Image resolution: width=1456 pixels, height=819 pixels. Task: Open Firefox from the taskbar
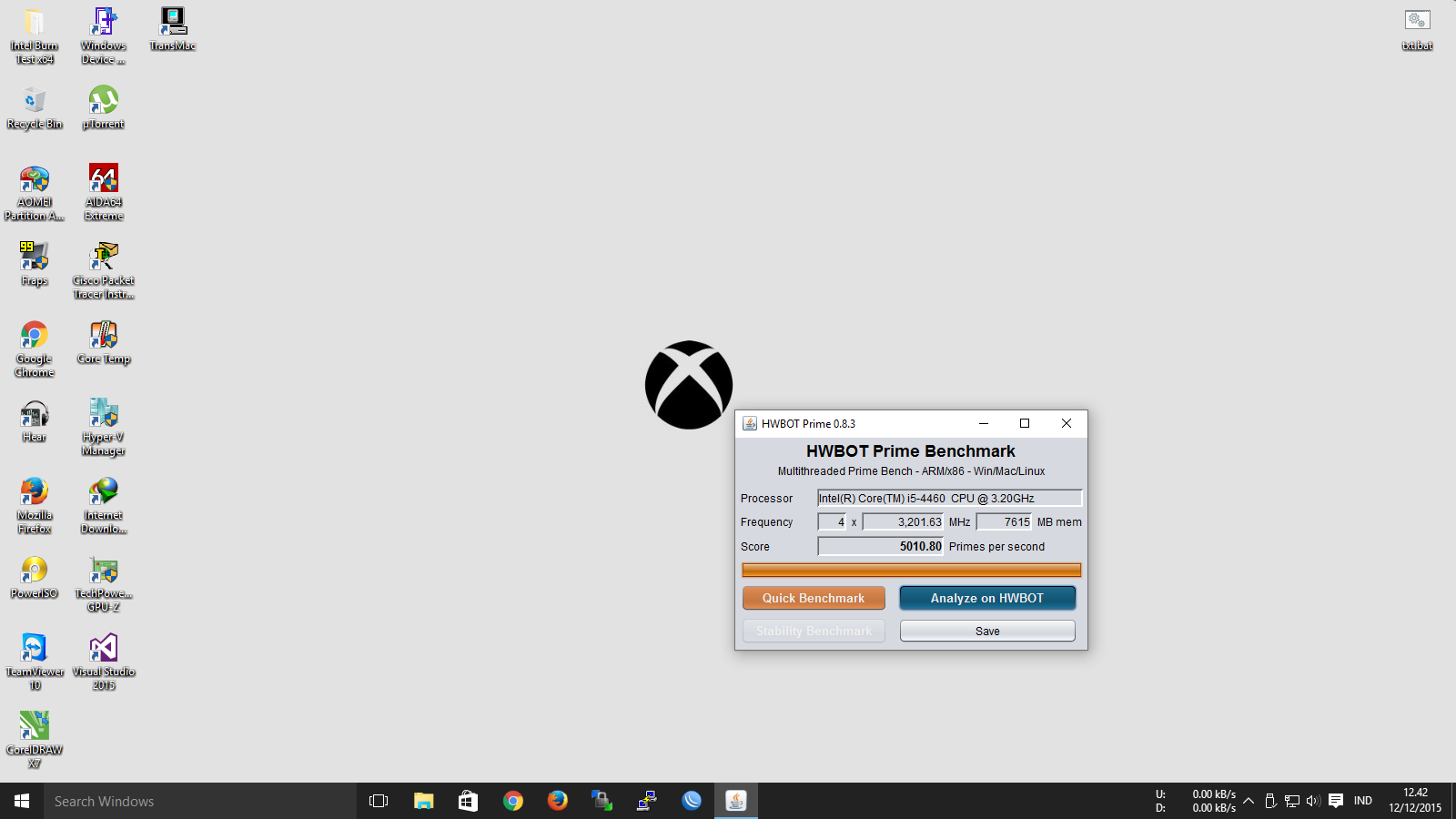coord(558,801)
